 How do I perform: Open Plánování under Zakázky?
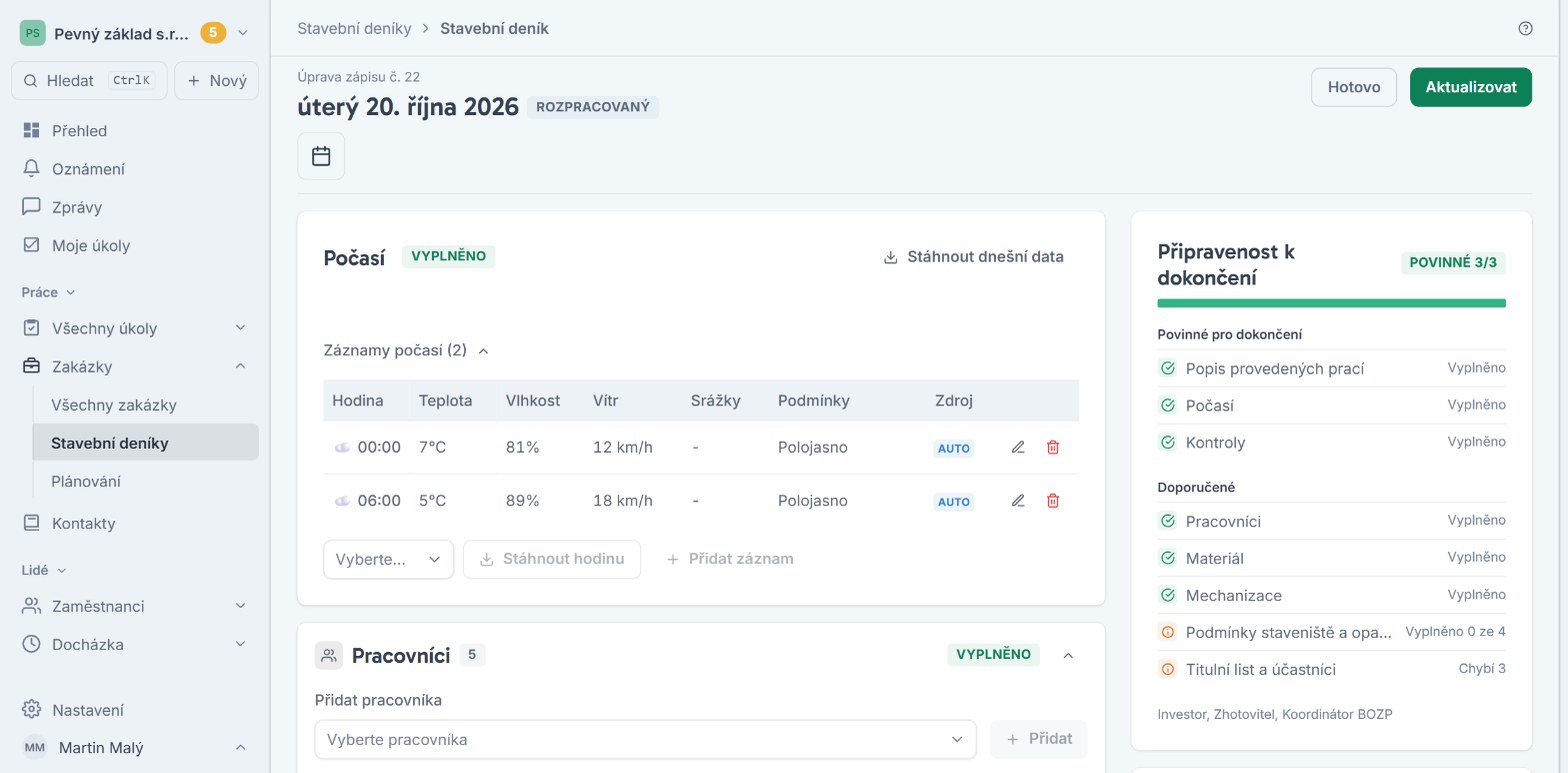[x=146, y=481]
